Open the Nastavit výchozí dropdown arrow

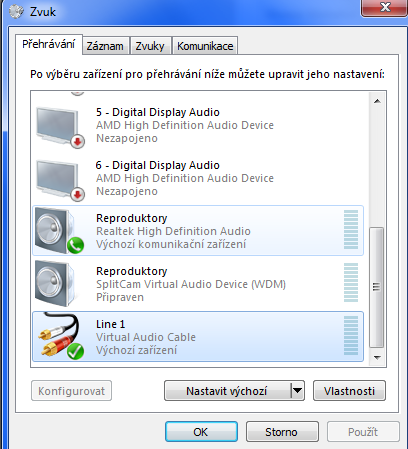pos(297,391)
